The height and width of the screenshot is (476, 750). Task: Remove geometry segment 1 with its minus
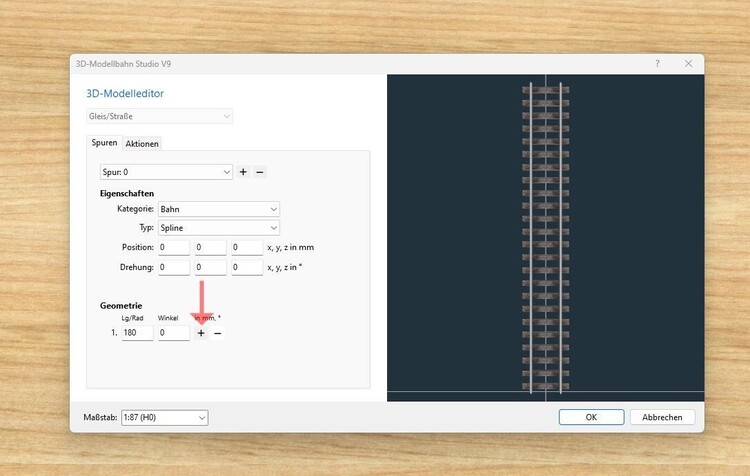[x=218, y=333]
